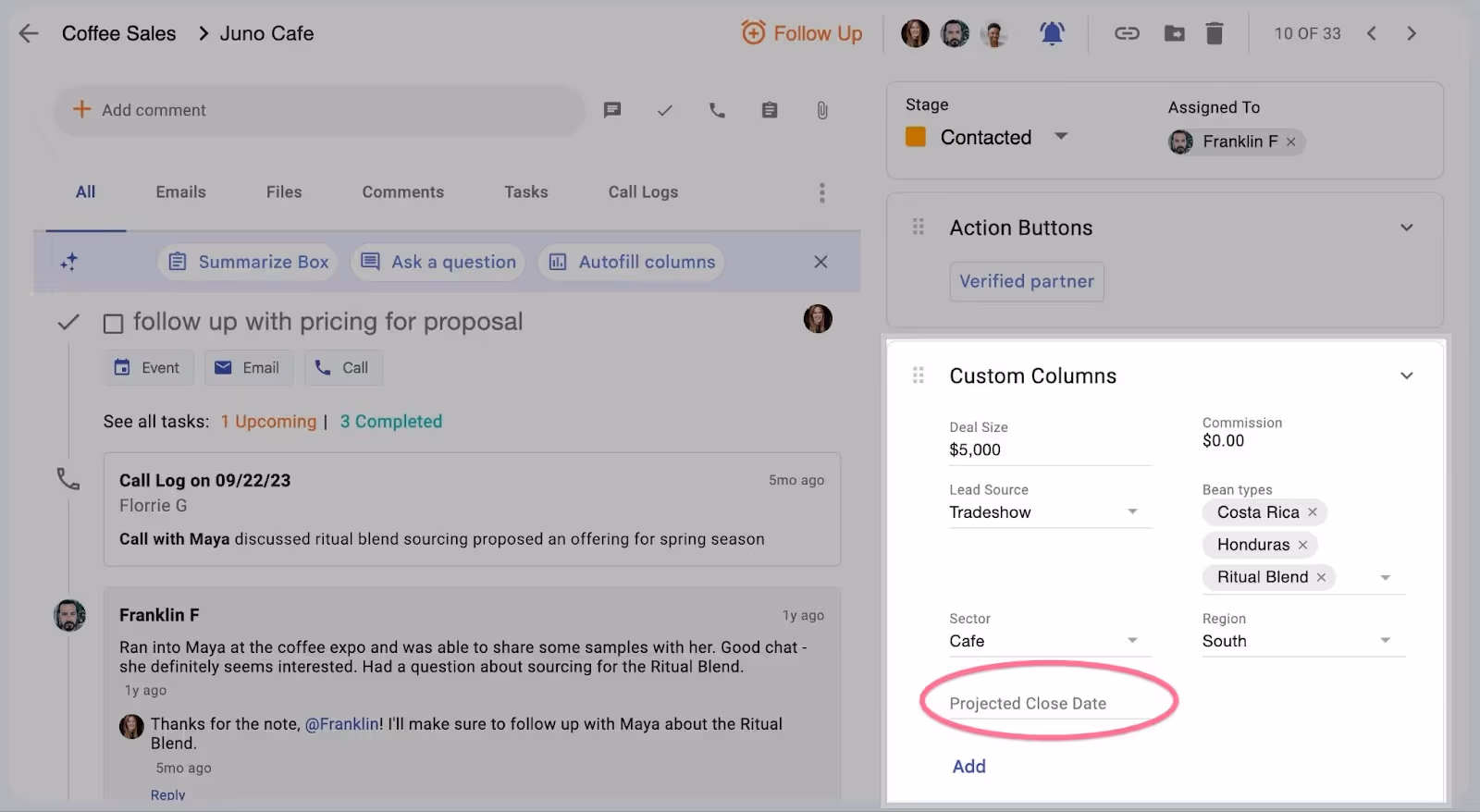This screenshot has height=812, width=1480.
Task: Delete the box with trash icon
Action: [1215, 33]
